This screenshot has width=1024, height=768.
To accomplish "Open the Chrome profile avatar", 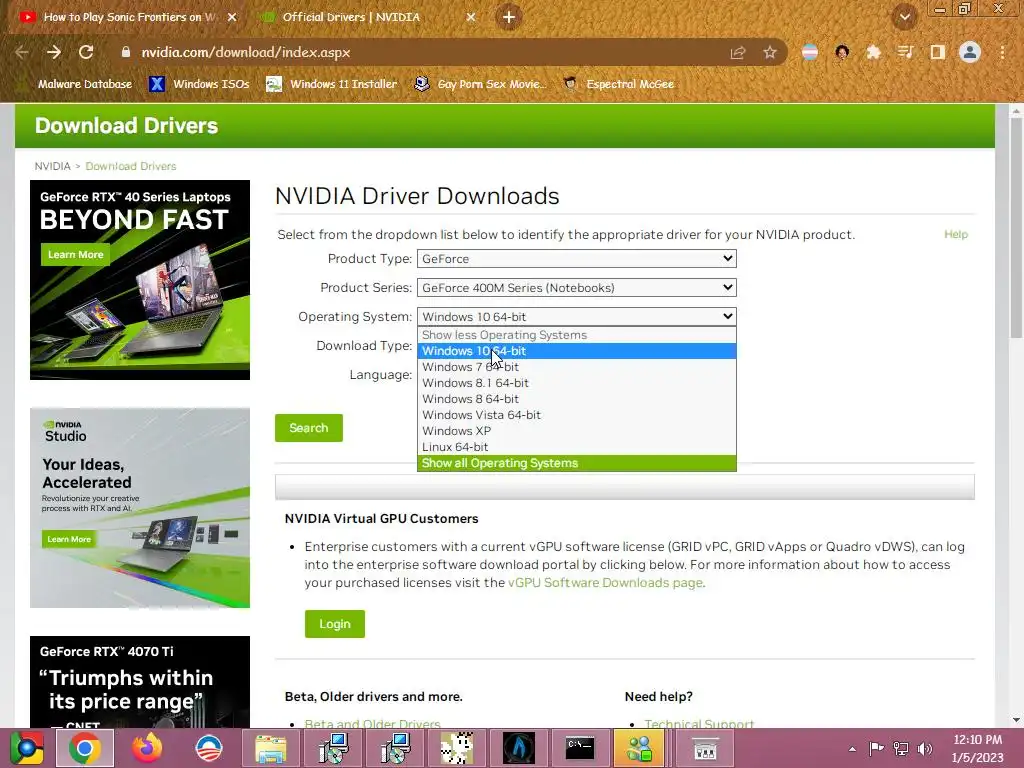I will coord(970,52).
